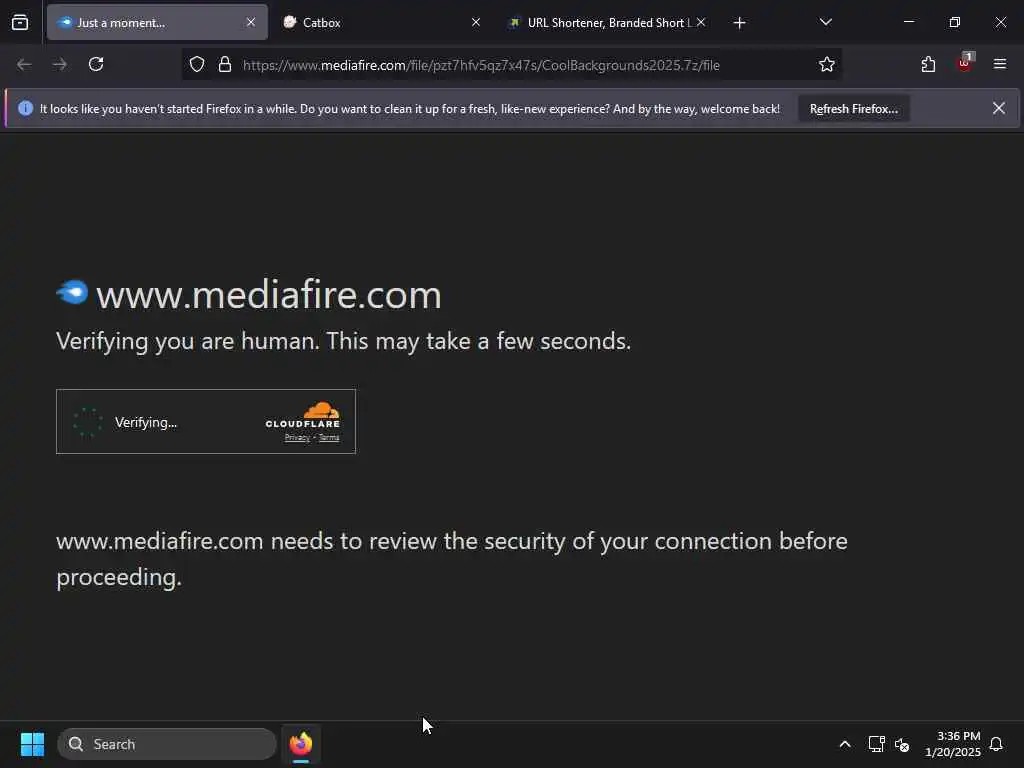
Task: Open the Firefox application menu
Action: [1000, 64]
